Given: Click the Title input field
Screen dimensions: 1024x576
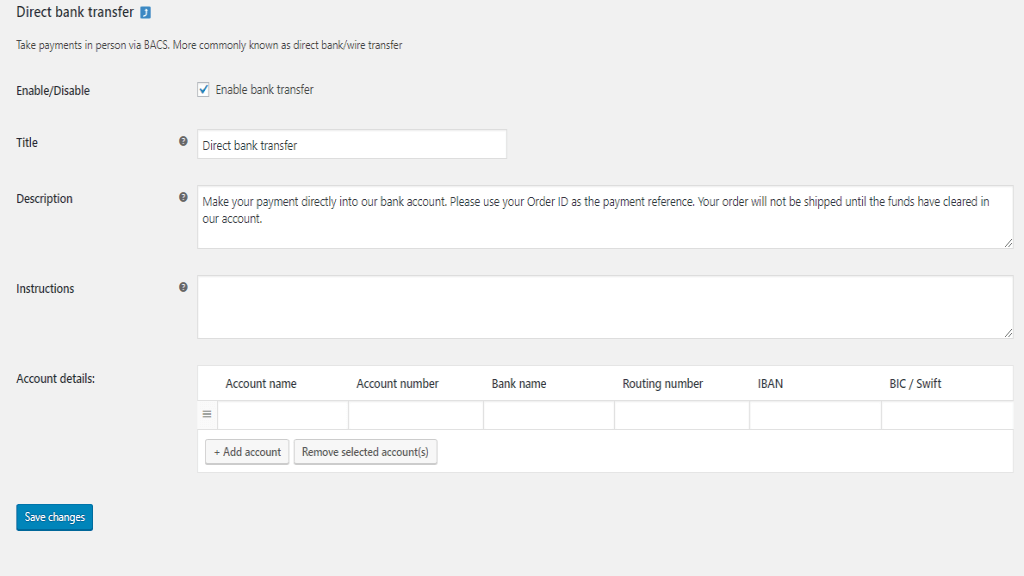Looking at the screenshot, I should [351, 145].
